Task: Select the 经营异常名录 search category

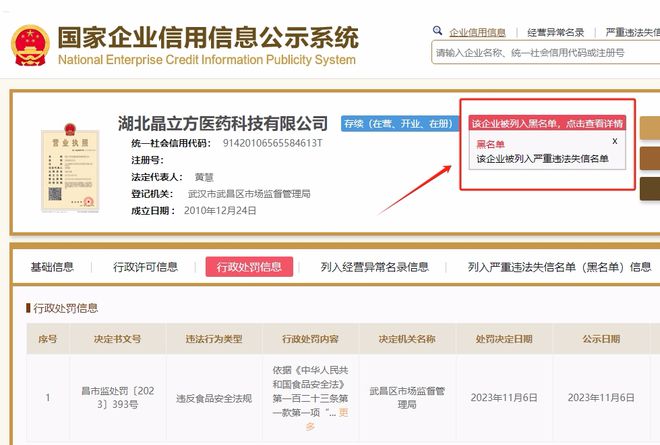Action: tap(556, 32)
